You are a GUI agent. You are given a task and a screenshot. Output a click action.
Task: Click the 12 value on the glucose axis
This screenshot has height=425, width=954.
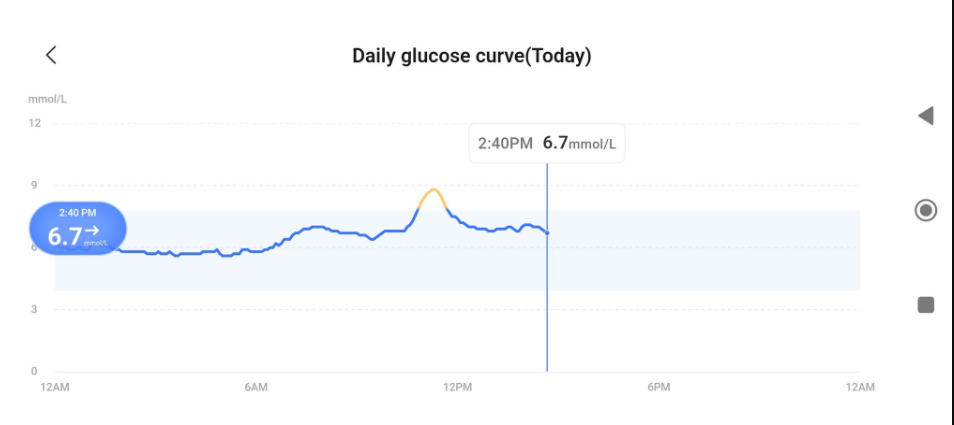point(34,123)
